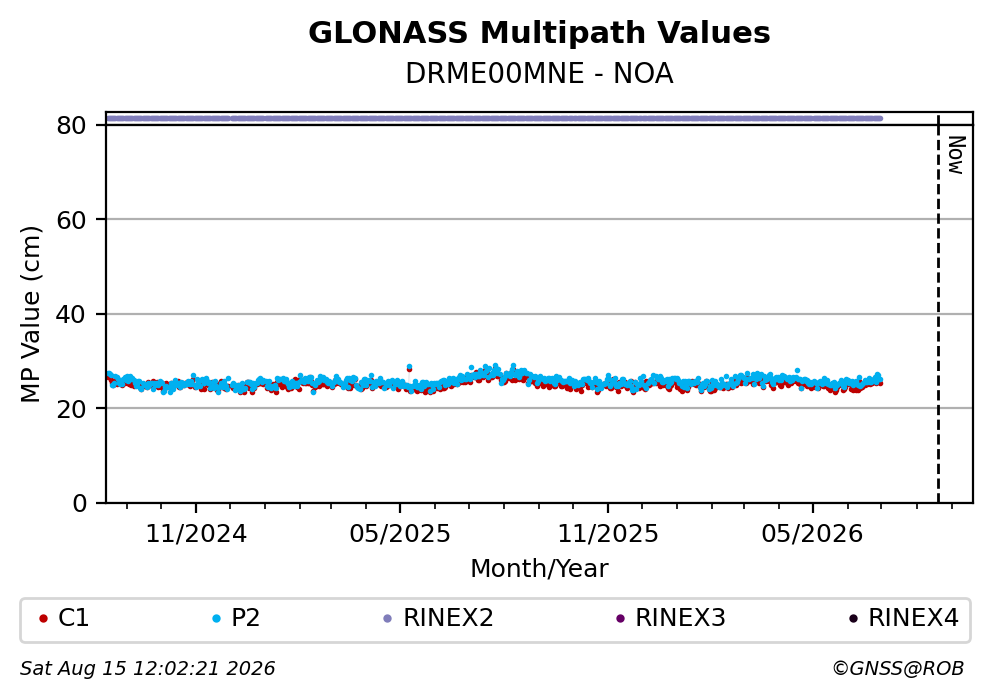Select the RINEX4 legend text

coord(913,618)
